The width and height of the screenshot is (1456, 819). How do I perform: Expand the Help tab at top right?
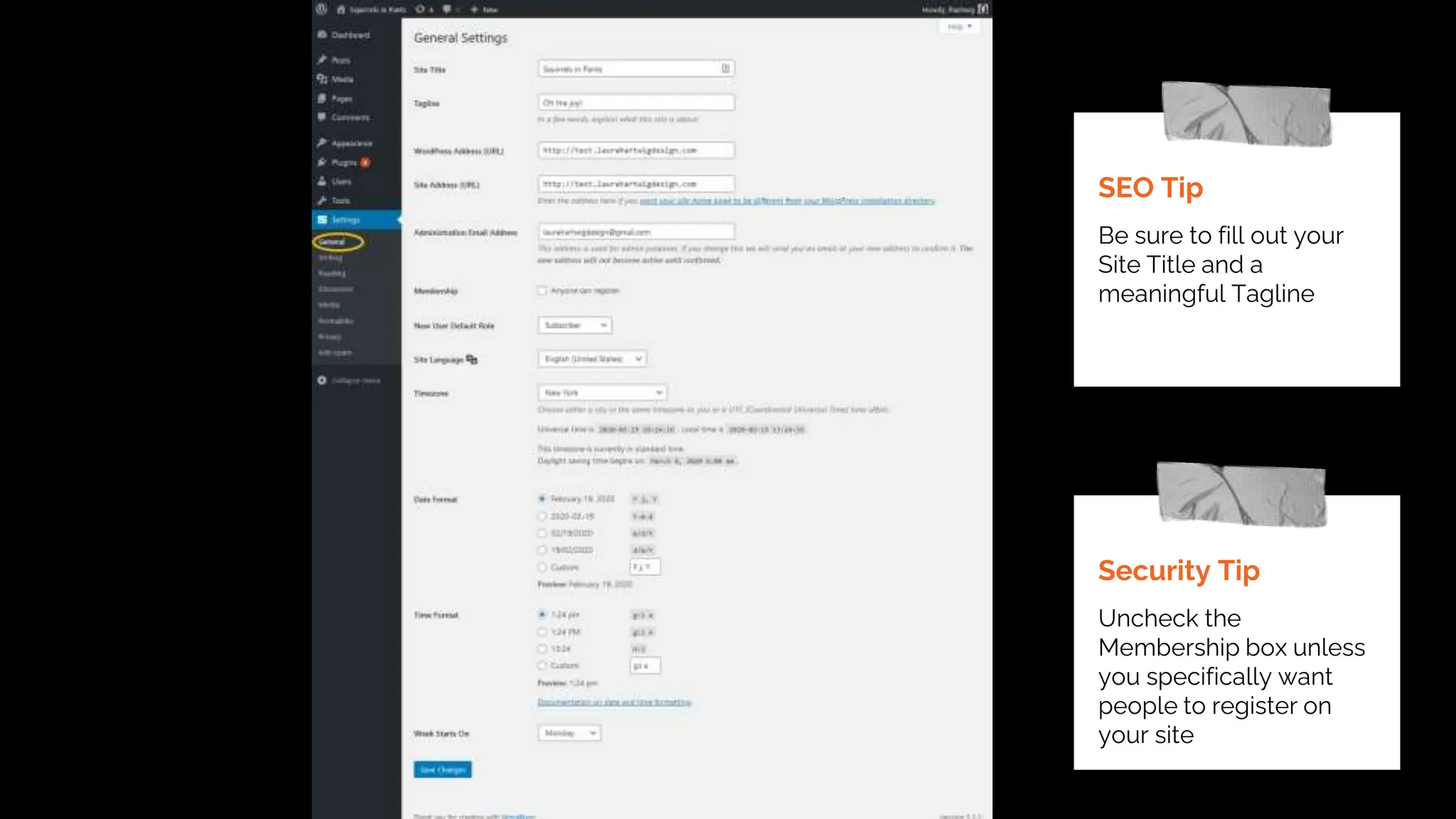[x=960, y=27]
